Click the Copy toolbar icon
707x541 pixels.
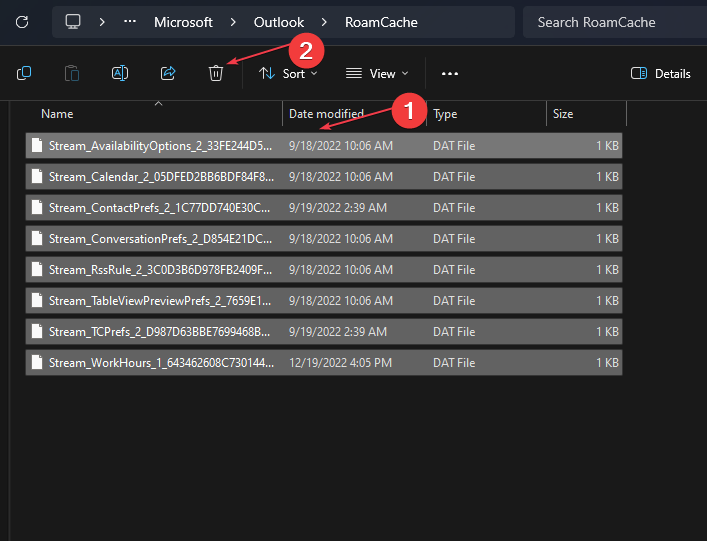point(24,73)
